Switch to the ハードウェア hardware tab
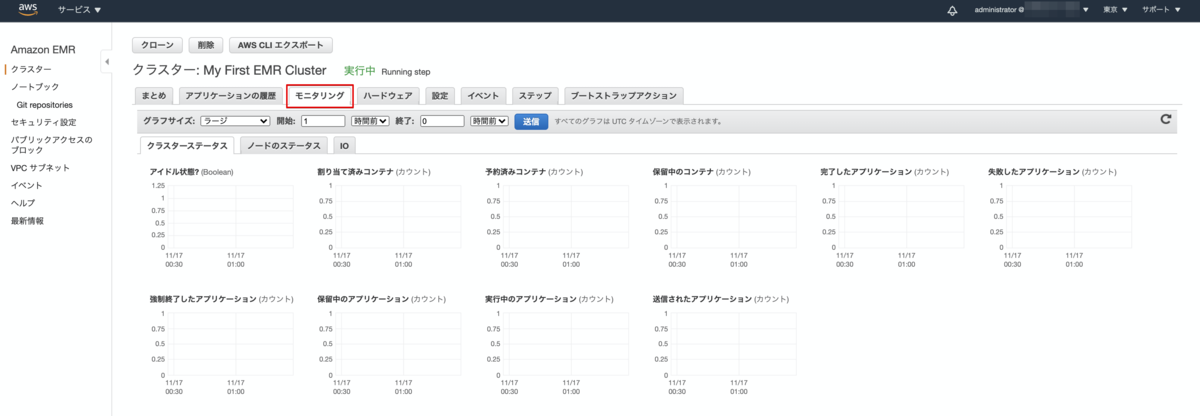Viewport: 1200px width, 416px height. coord(388,96)
